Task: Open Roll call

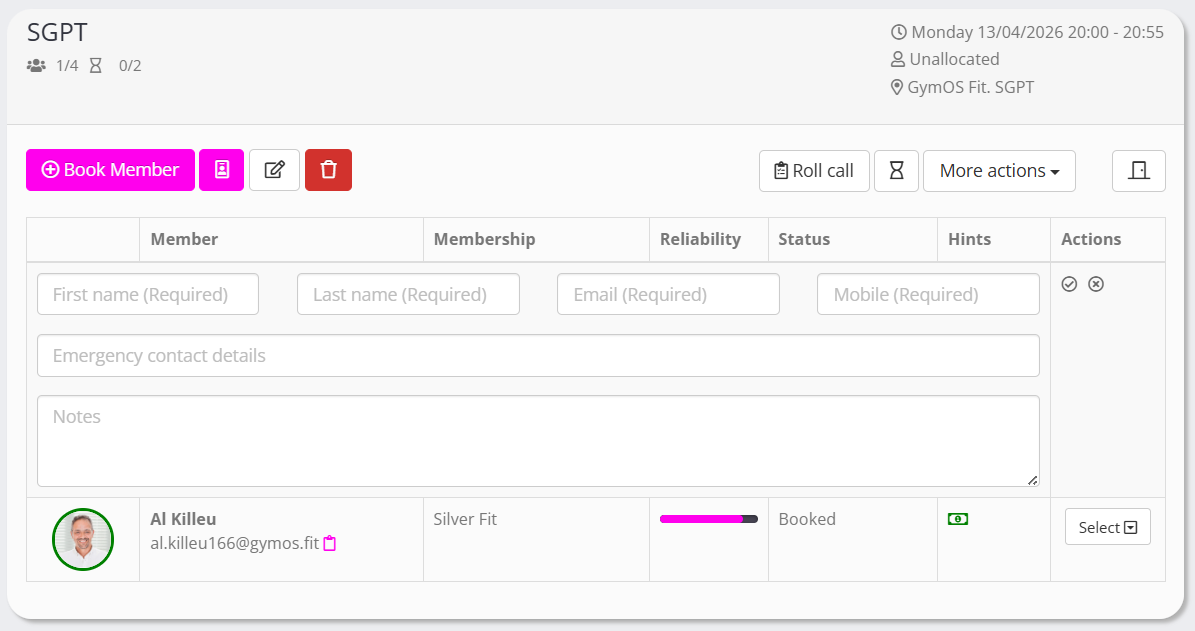Action: point(814,171)
